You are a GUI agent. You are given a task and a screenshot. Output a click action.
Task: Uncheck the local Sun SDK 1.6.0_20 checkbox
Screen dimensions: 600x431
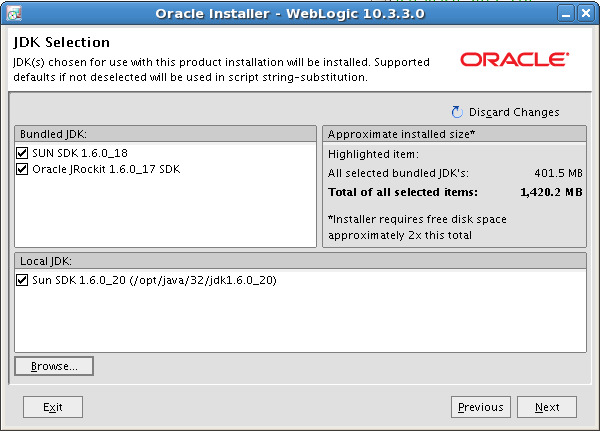pyautogui.click(x=22, y=280)
